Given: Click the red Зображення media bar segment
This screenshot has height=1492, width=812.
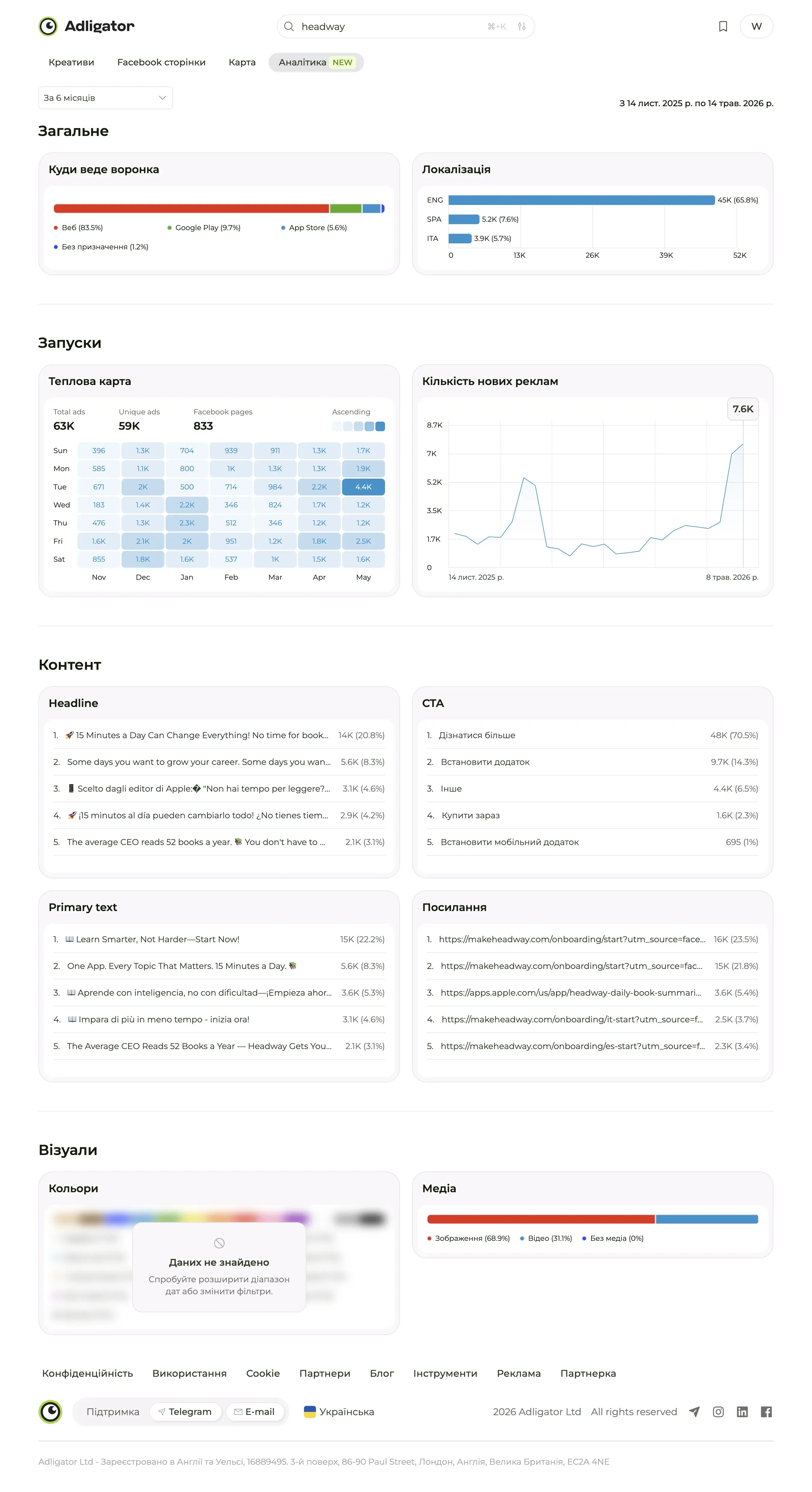Looking at the screenshot, I should [x=541, y=1219].
